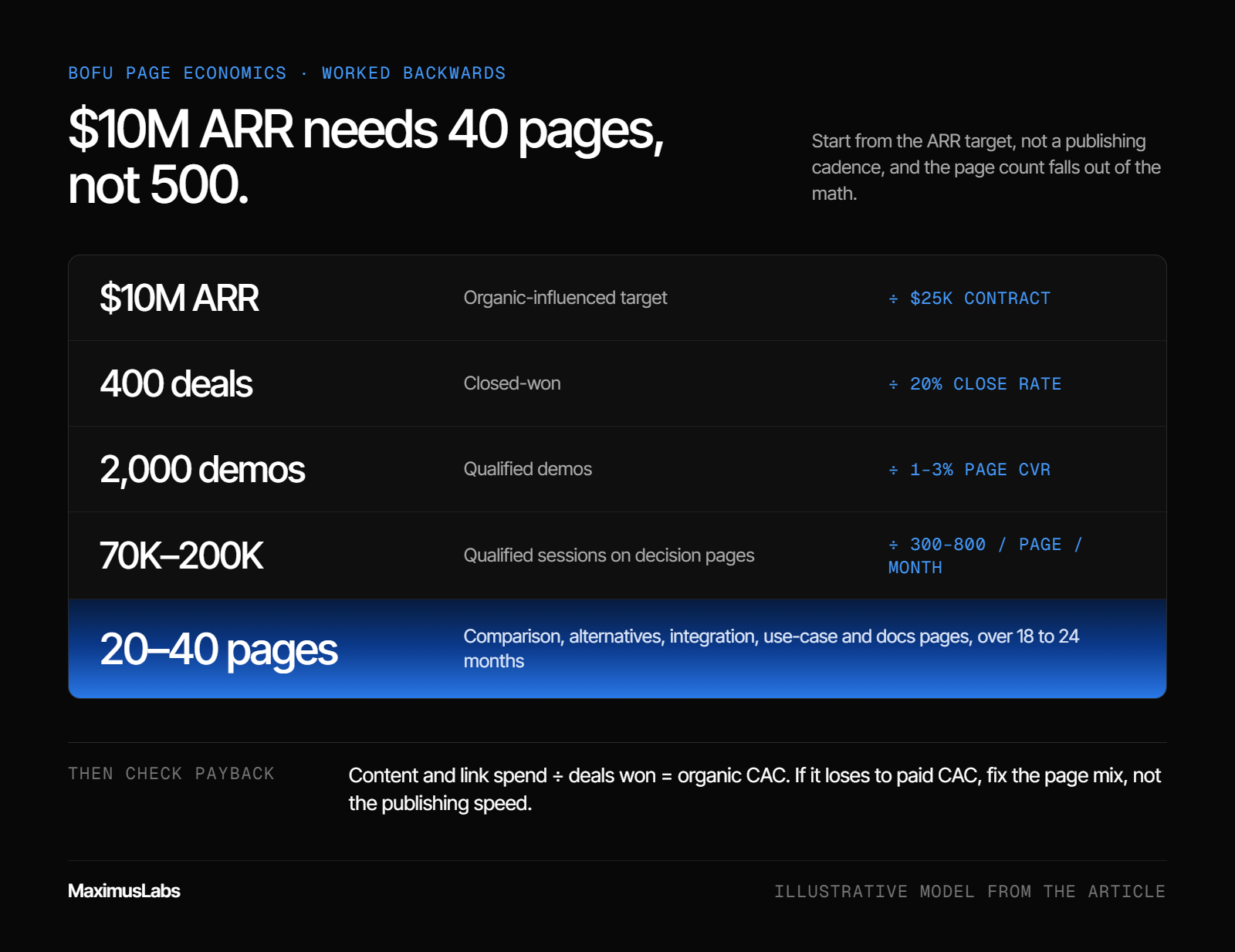Click the '70K–200K' value
Viewport: 1235px width, 952px height.
pos(181,555)
